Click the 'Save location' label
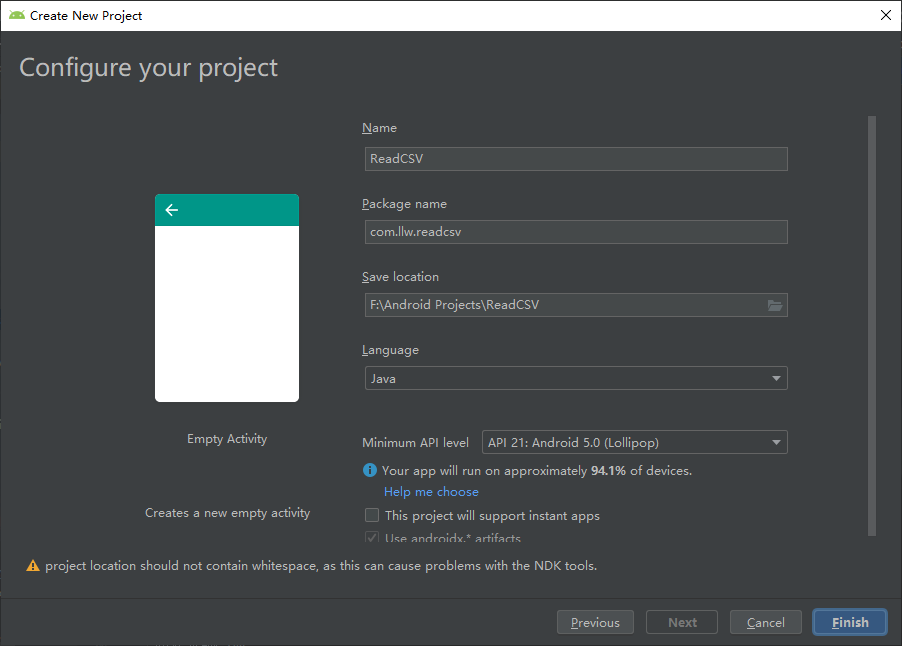Viewport: 902px width, 646px height. pyautogui.click(x=400, y=277)
